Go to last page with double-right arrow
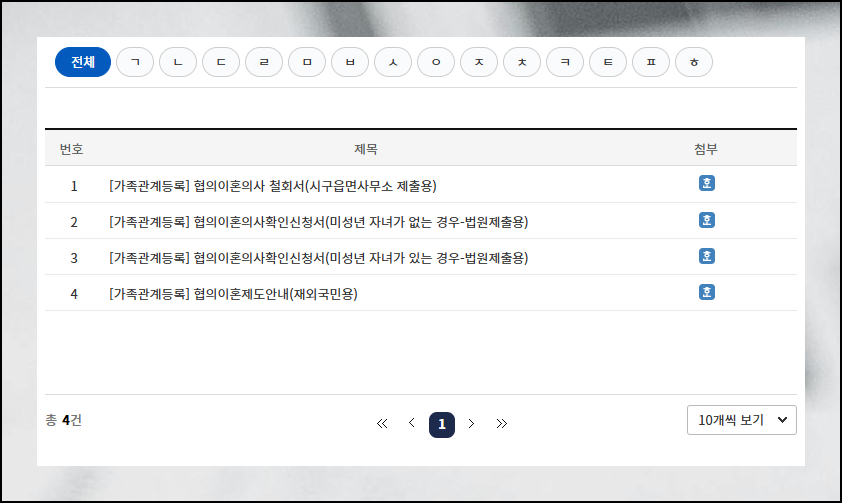The image size is (842, 503). (502, 424)
